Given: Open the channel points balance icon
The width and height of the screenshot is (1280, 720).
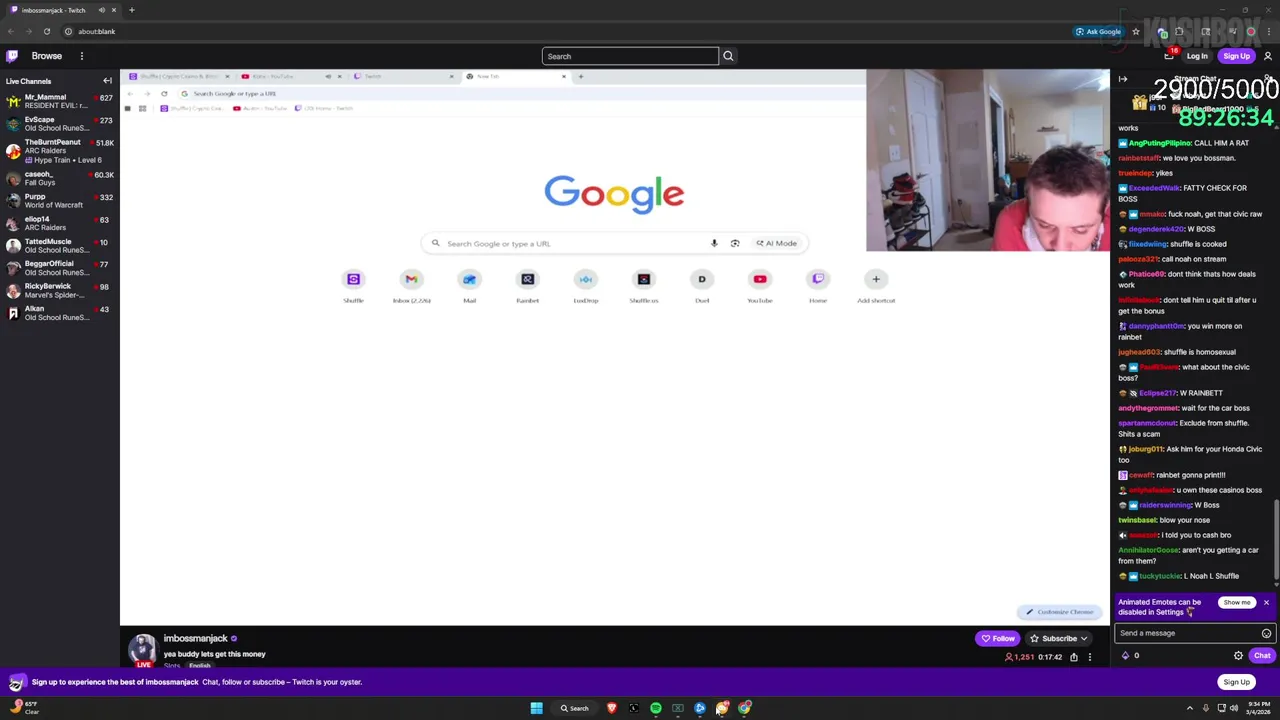Looking at the screenshot, I should [1126, 656].
